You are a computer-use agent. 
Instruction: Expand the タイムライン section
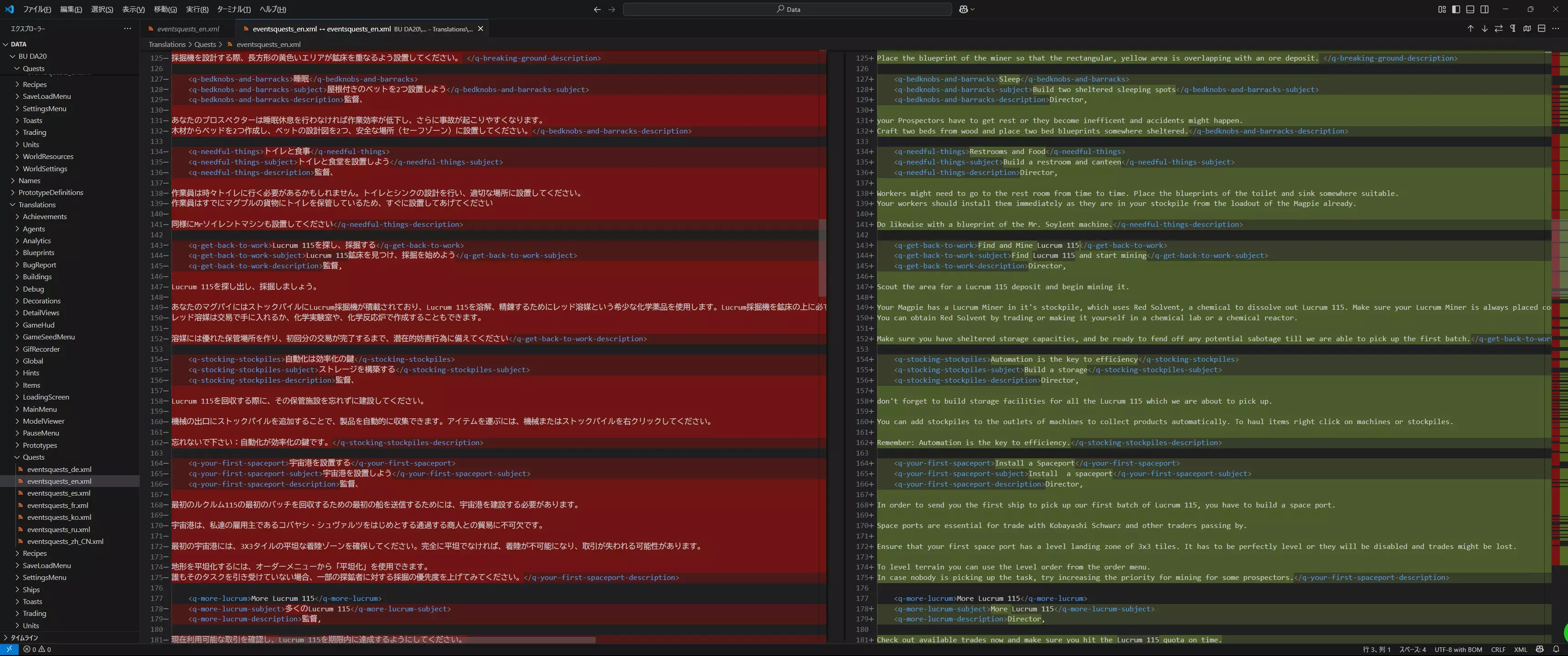click(24, 638)
